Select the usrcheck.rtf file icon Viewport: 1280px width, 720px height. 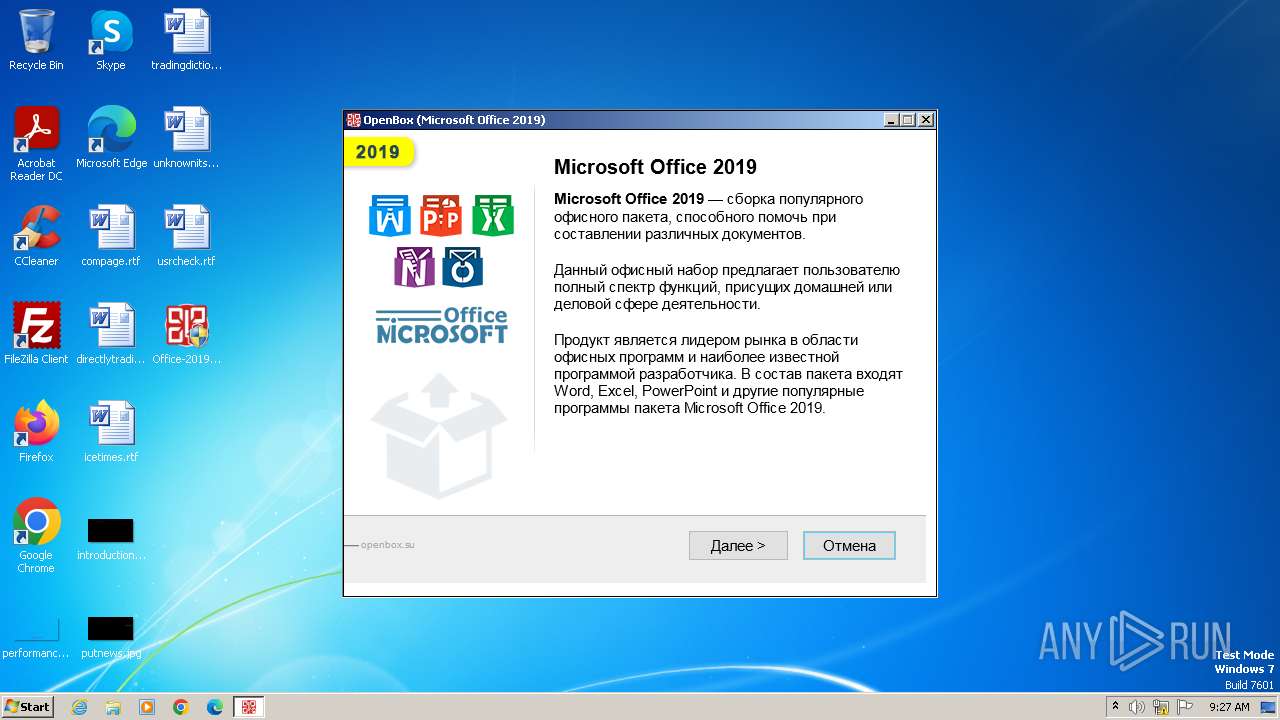pos(187,236)
